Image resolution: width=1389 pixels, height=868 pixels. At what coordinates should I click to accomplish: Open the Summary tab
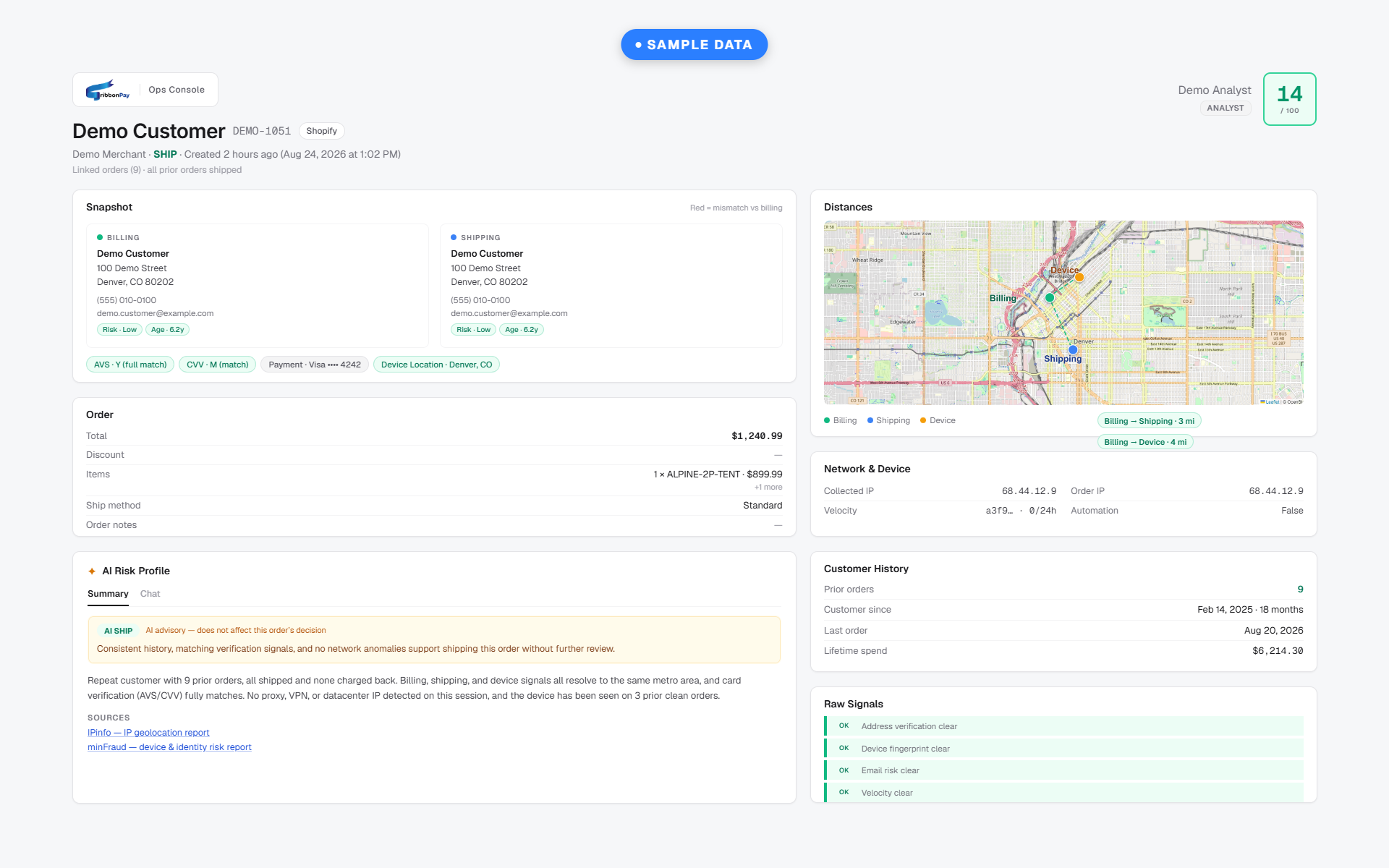point(108,594)
